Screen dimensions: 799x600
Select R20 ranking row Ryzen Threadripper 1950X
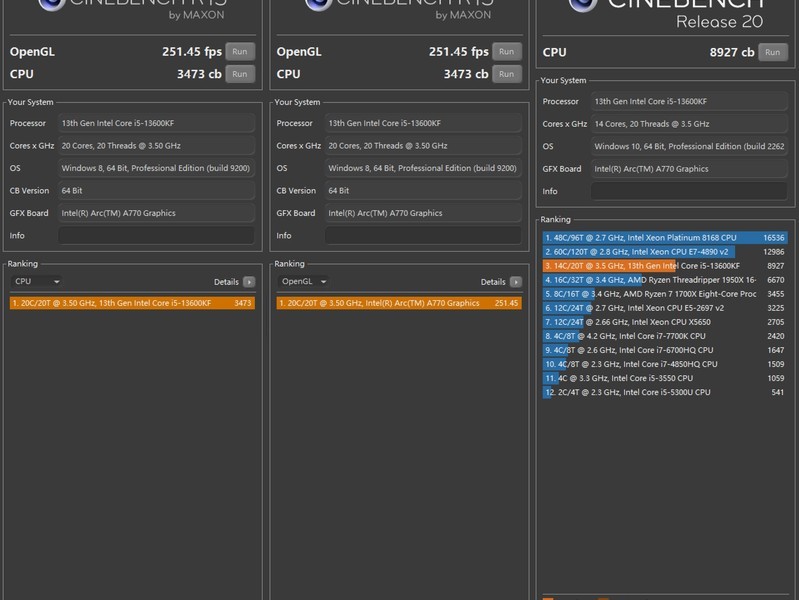click(665, 280)
